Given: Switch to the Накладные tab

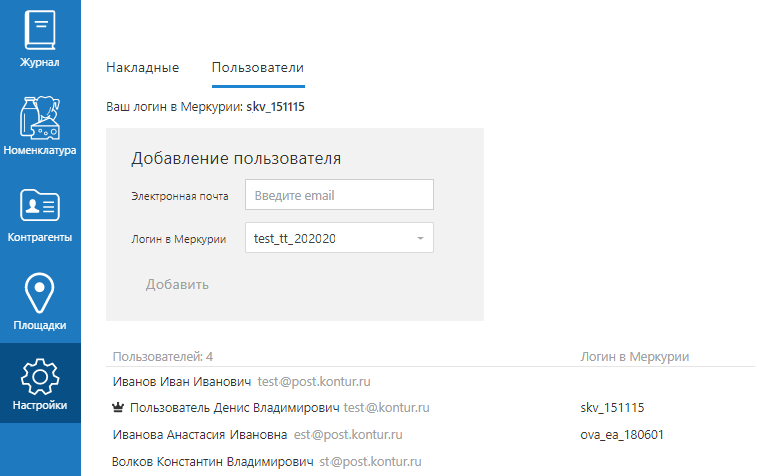Looking at the screenshot, I should pyautogui.click(x=142, y=68).
